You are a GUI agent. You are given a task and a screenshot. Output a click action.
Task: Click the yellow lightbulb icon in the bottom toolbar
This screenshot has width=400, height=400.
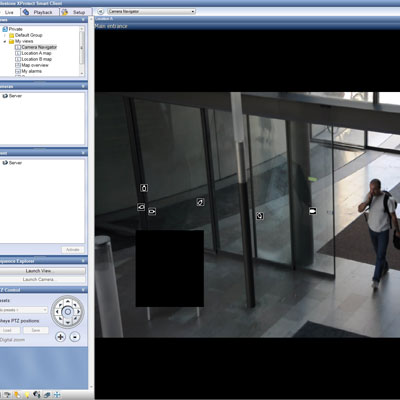[x=27, y=395]
